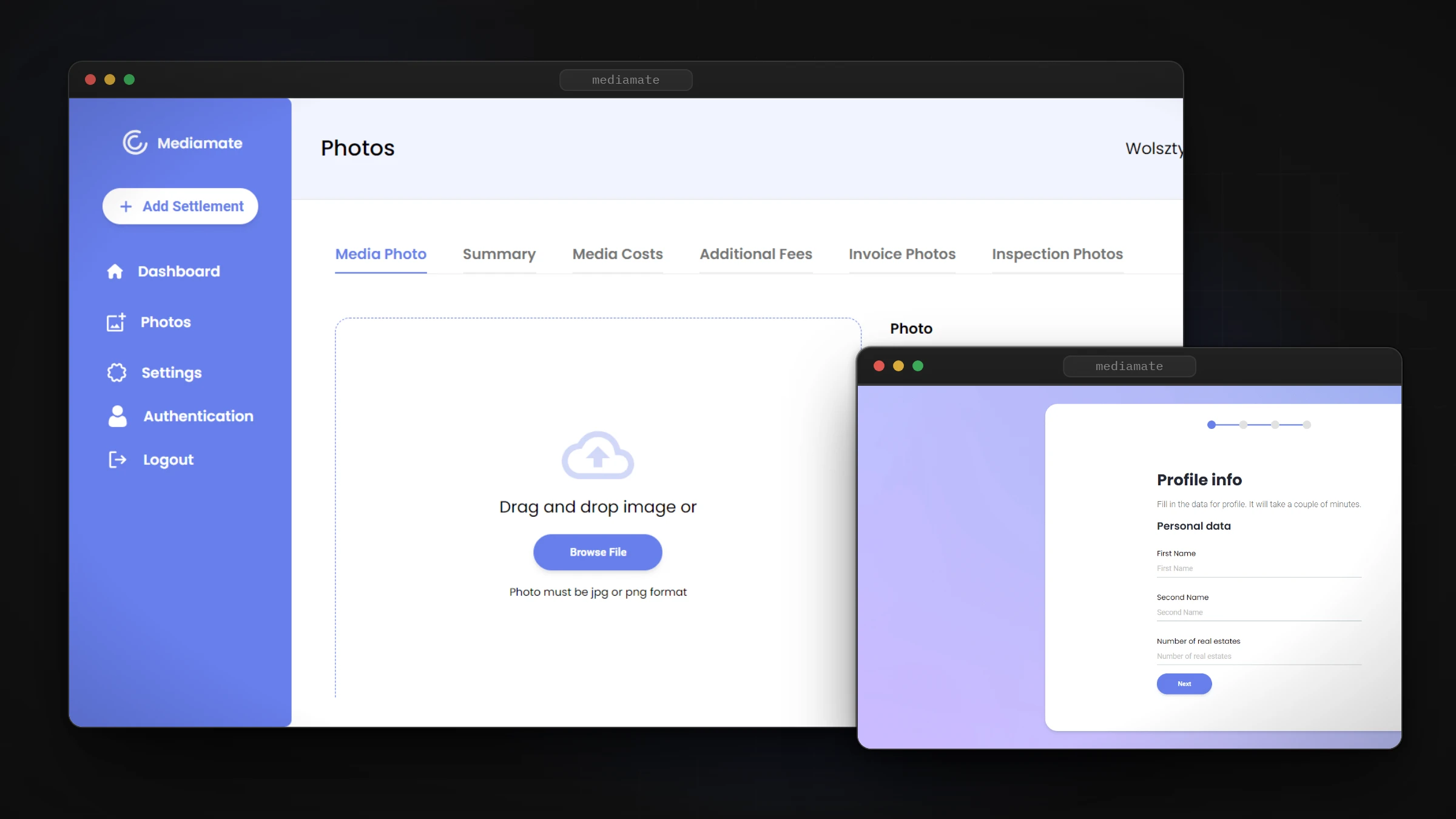Click the 'Profile info' heading
This screenshot has width=1456, height=819.
tap(1199, 480)
